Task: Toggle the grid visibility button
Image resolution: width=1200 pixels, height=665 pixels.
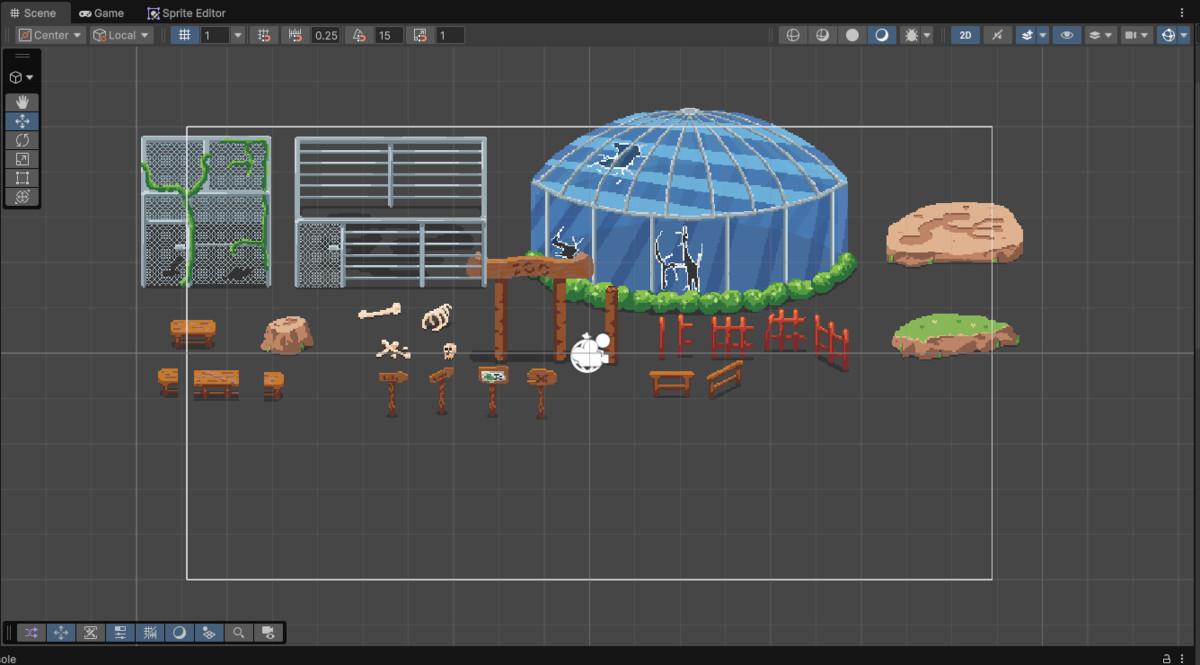Action: click(x=184, y=35)
